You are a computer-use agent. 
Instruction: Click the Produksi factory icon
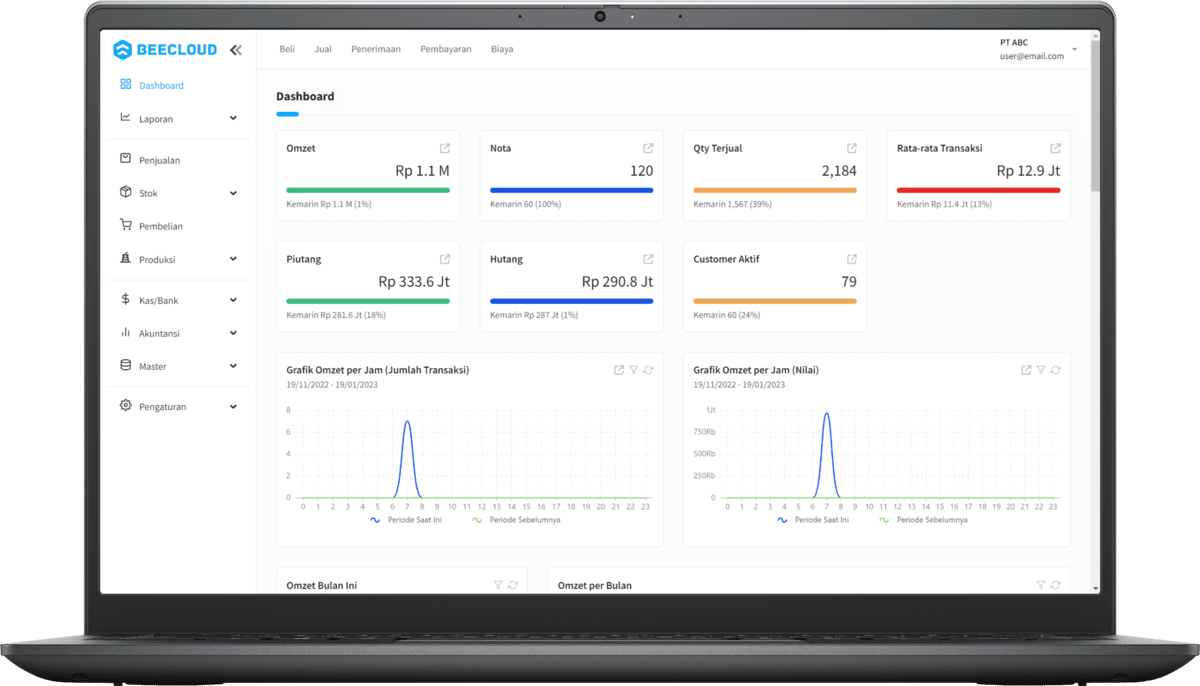(125, 258)
